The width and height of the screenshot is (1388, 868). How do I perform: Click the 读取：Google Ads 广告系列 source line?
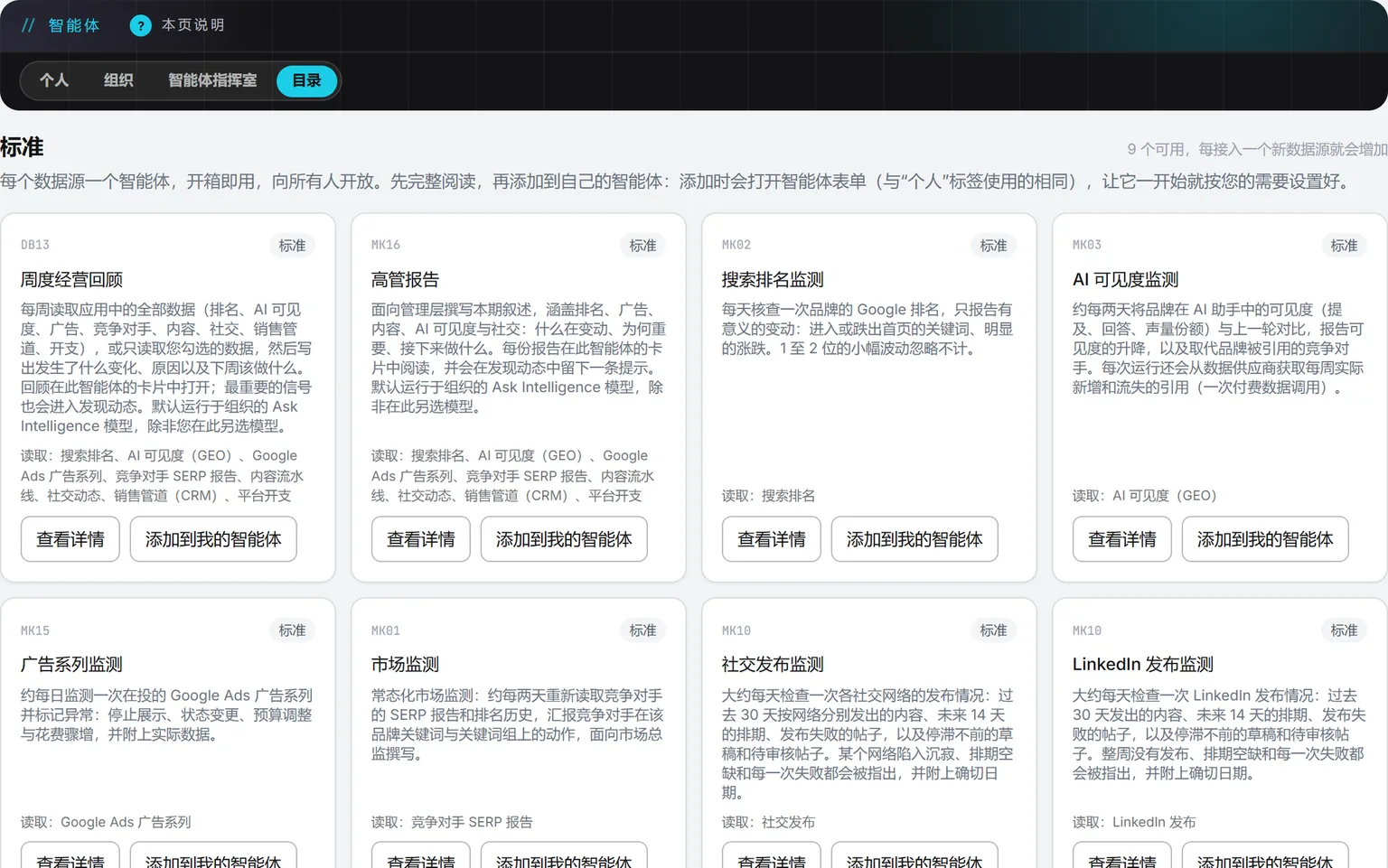106,822
